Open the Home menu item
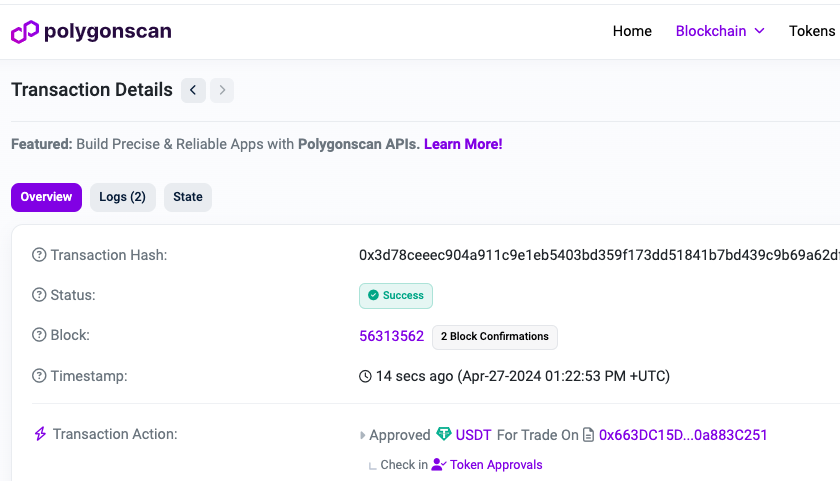The image size is (840, 481). pos(632,31)
